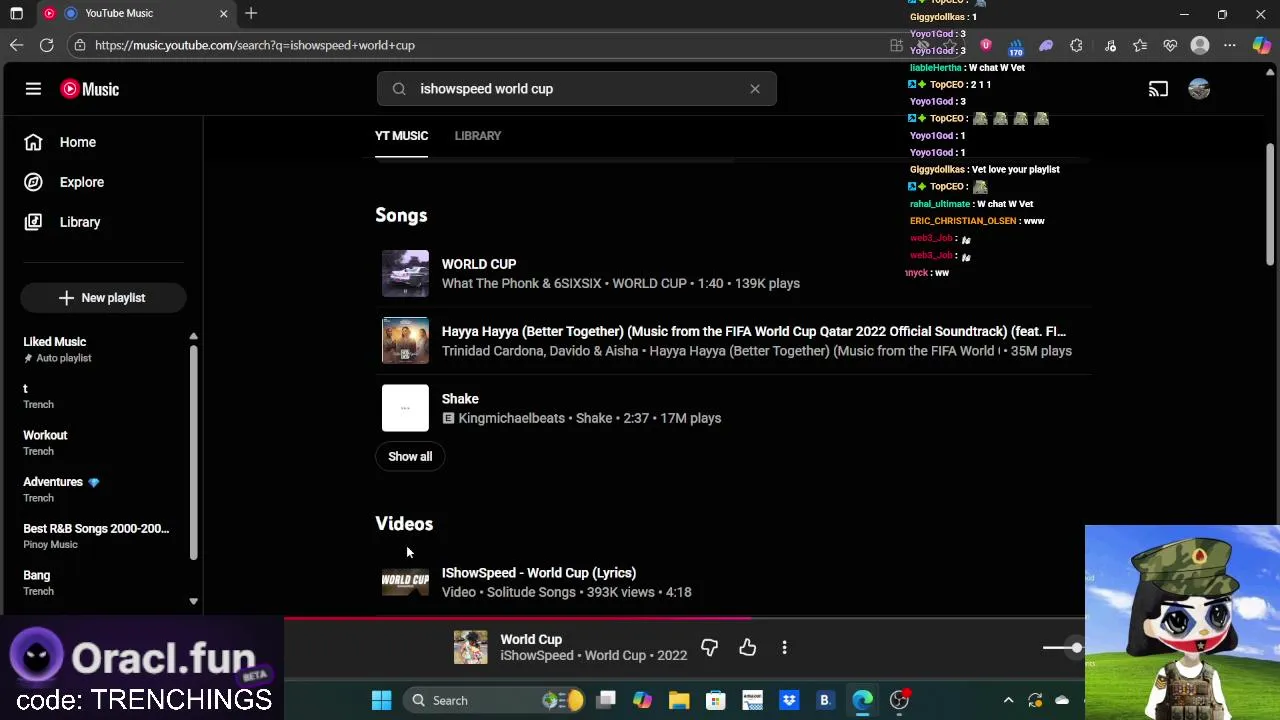Reload the browser page

tap(46, 45)
